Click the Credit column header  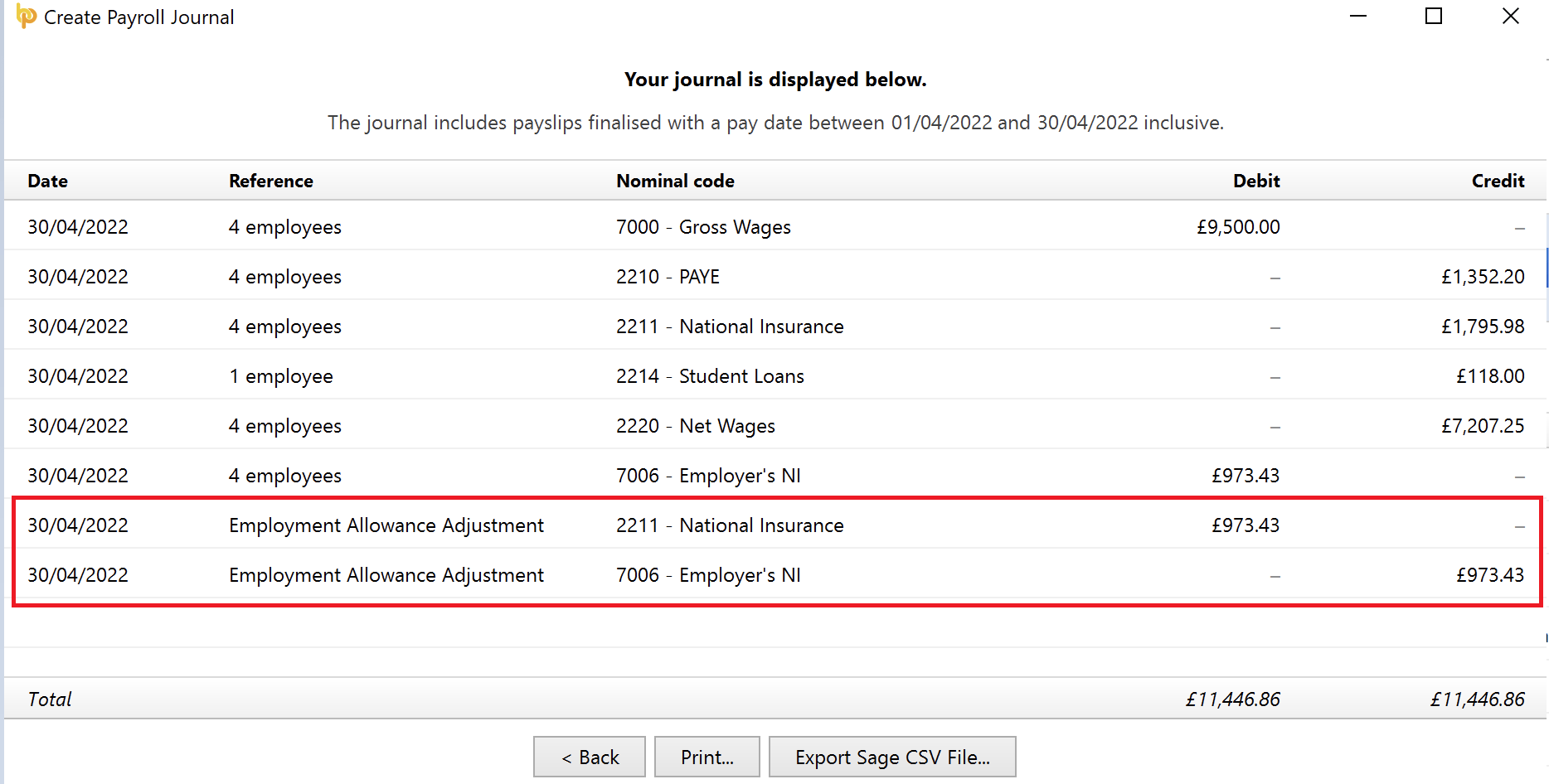click(x=1497, y=181)
